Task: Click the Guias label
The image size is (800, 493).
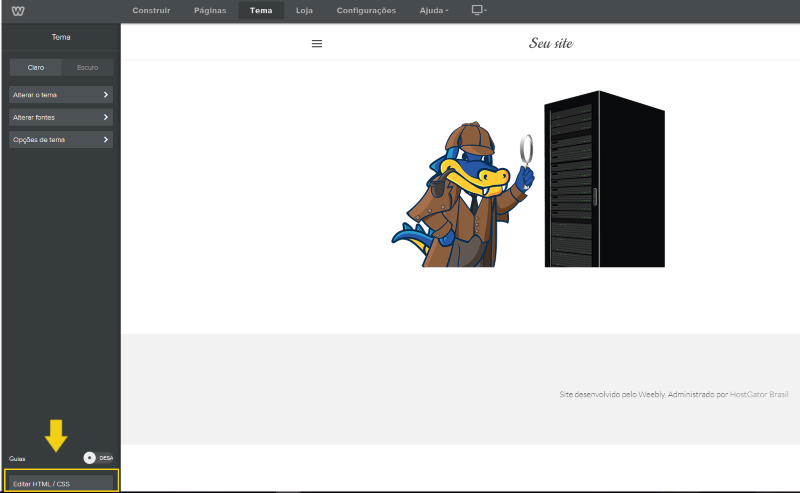Action: [17, 459]
